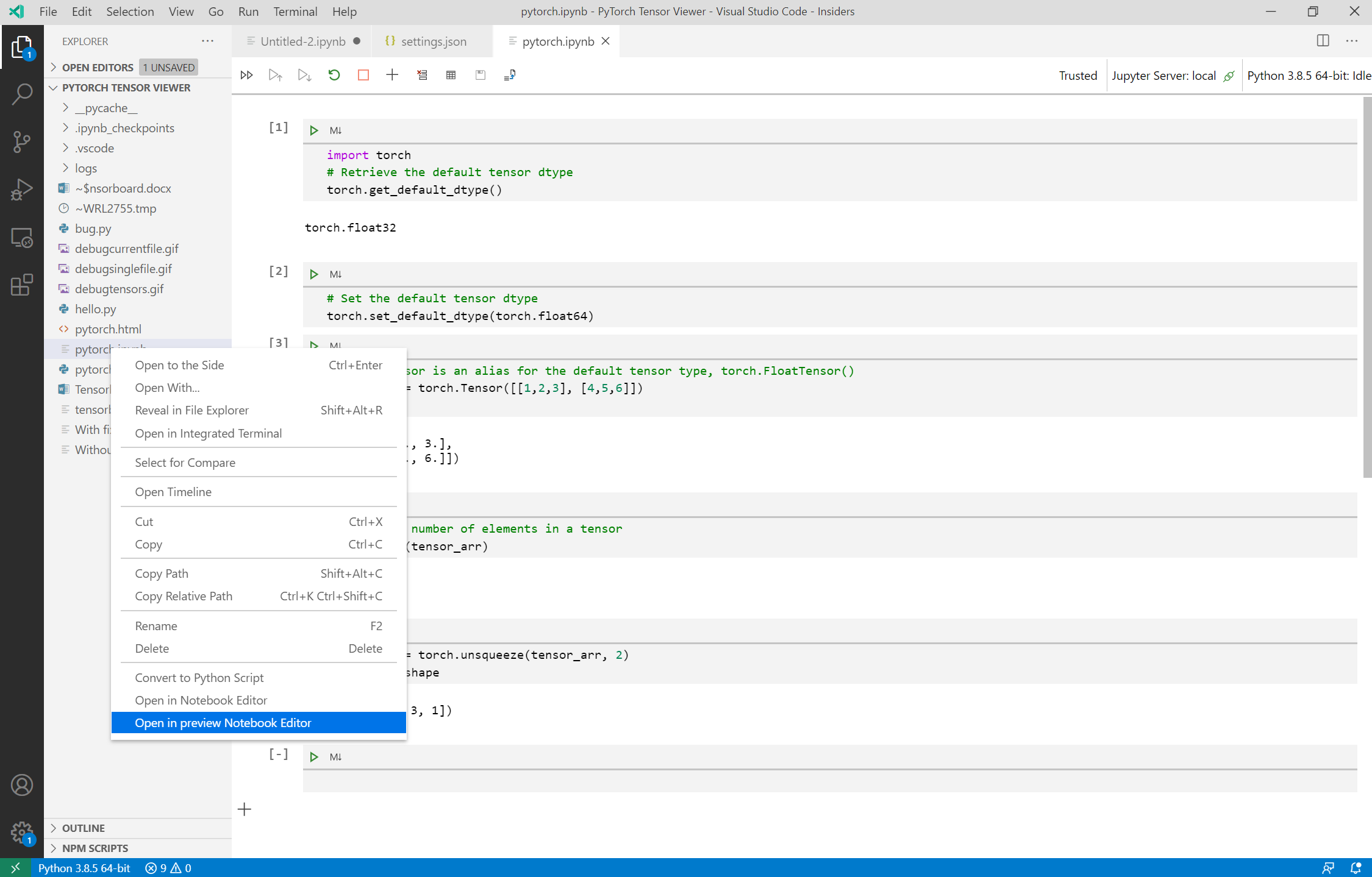Open the Manage gear icon

click(22, 832)
